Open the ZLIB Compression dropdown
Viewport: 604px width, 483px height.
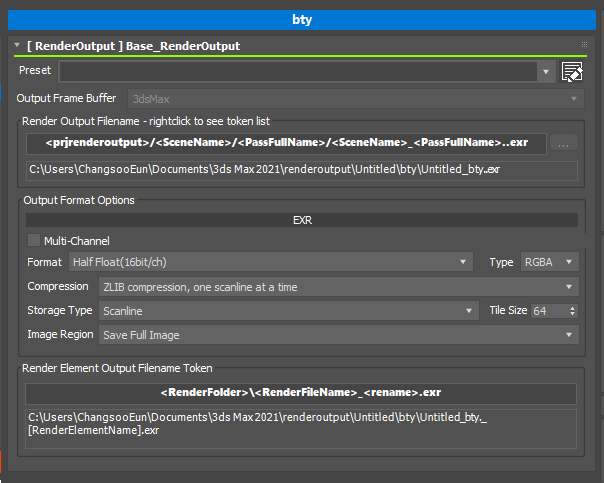point(338,287)
